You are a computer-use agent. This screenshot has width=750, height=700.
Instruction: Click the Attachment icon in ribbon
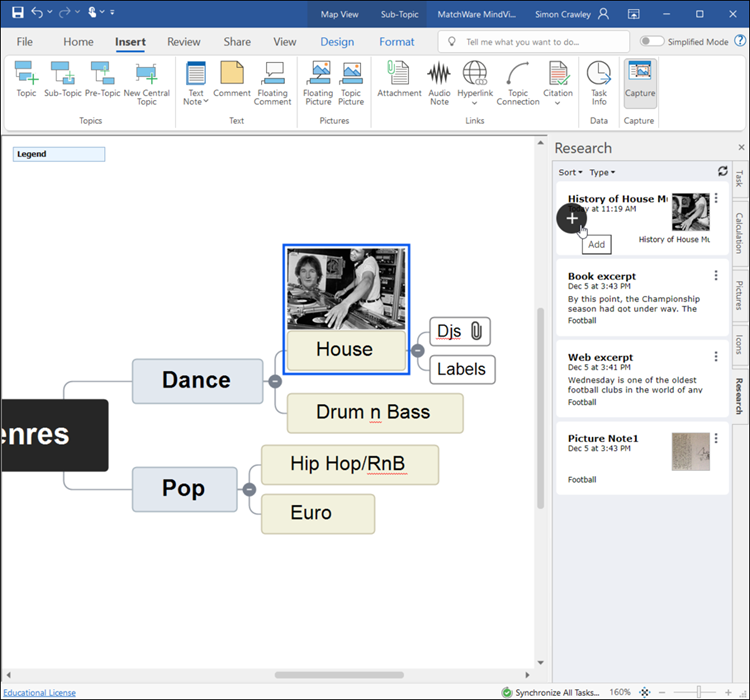pyautogui.click(x=399, y=80)
